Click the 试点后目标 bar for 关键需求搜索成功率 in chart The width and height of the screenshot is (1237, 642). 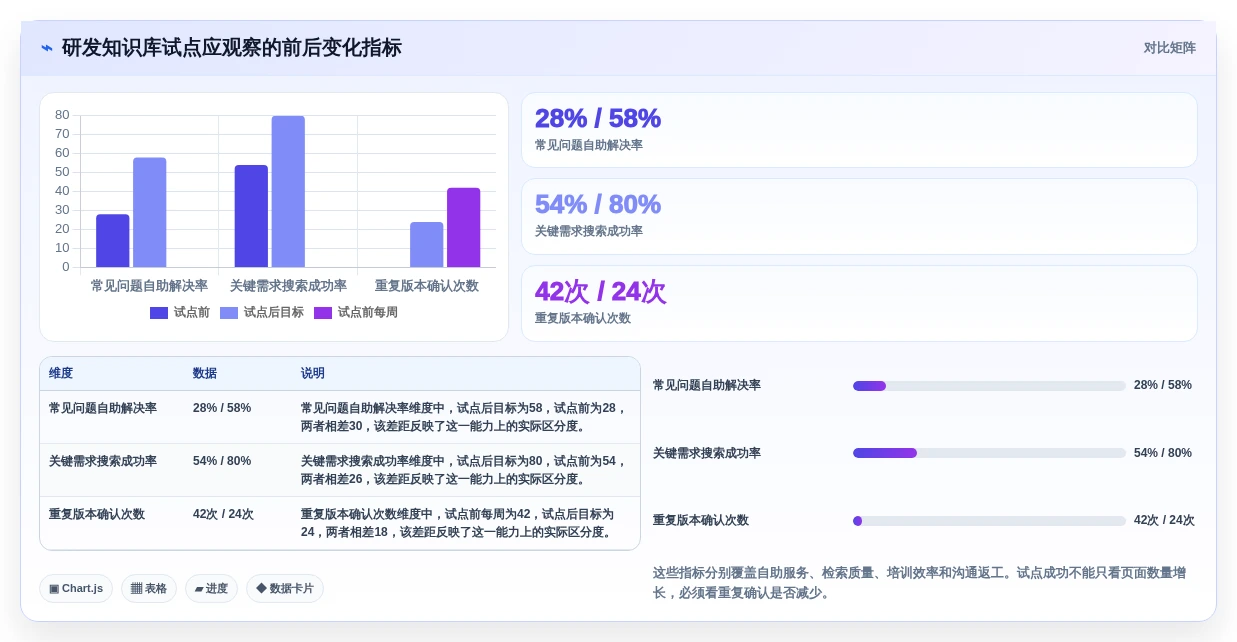click(288, 191)
